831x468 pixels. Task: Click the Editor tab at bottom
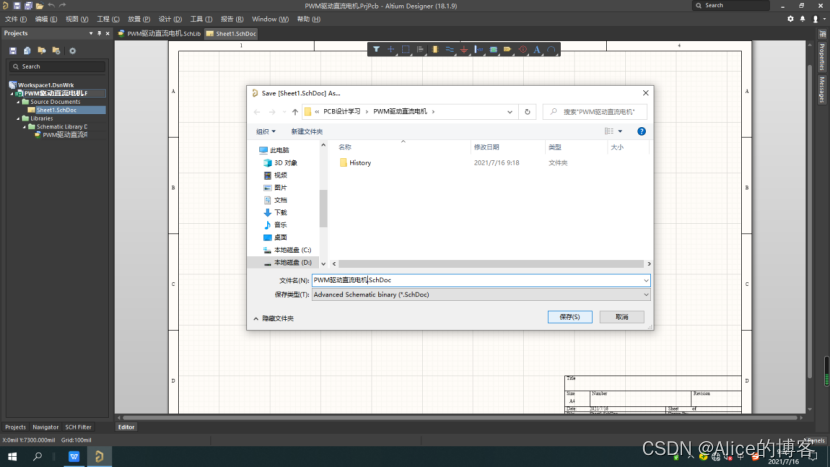click(x=126, y=427)
